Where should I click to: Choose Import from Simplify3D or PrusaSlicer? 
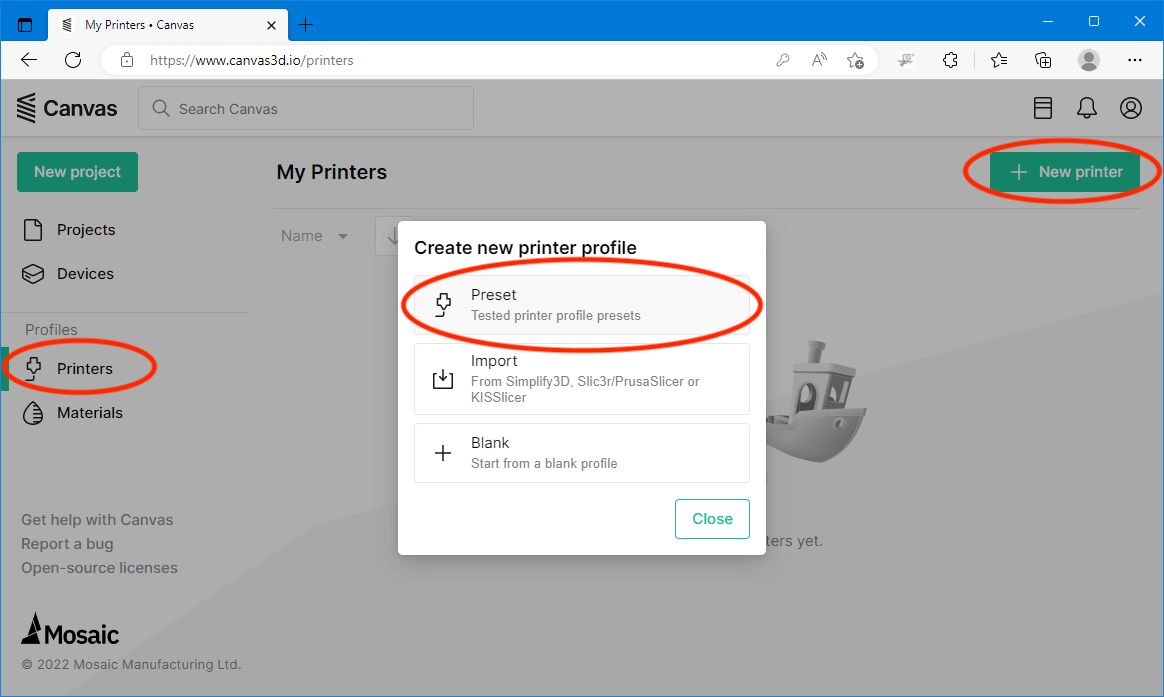point(581,379)
